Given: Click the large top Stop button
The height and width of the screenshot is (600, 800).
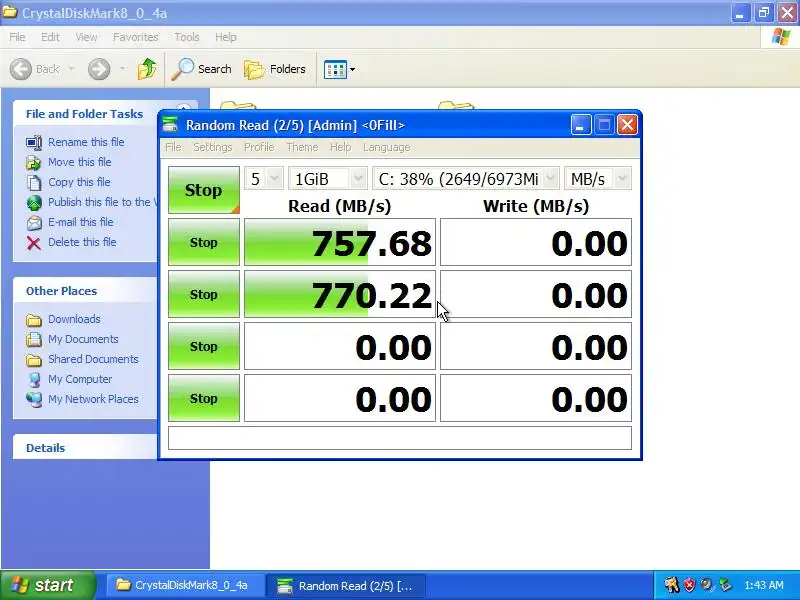Looking at the screenshot, I should point(204,190).
